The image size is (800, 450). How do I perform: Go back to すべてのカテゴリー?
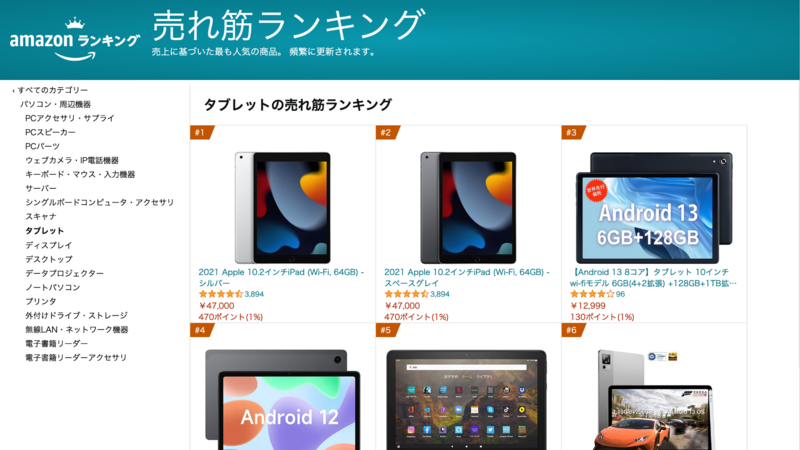50,90
